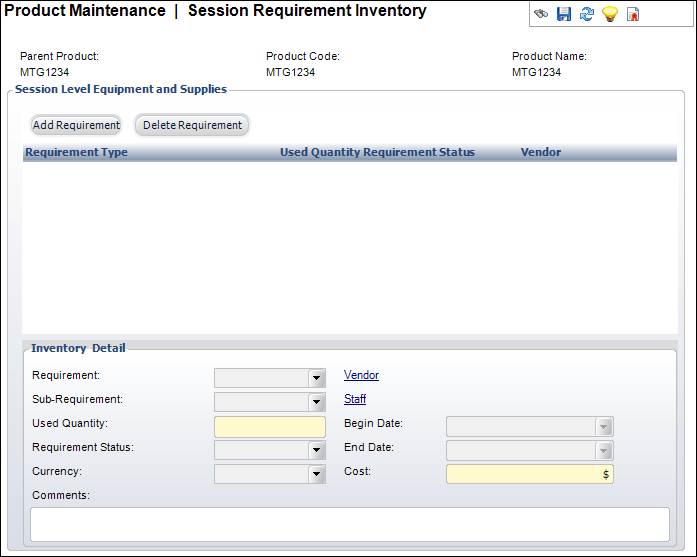Expand the Requirement dropdown
Screen dimensions: 697x557
point(317,378)
